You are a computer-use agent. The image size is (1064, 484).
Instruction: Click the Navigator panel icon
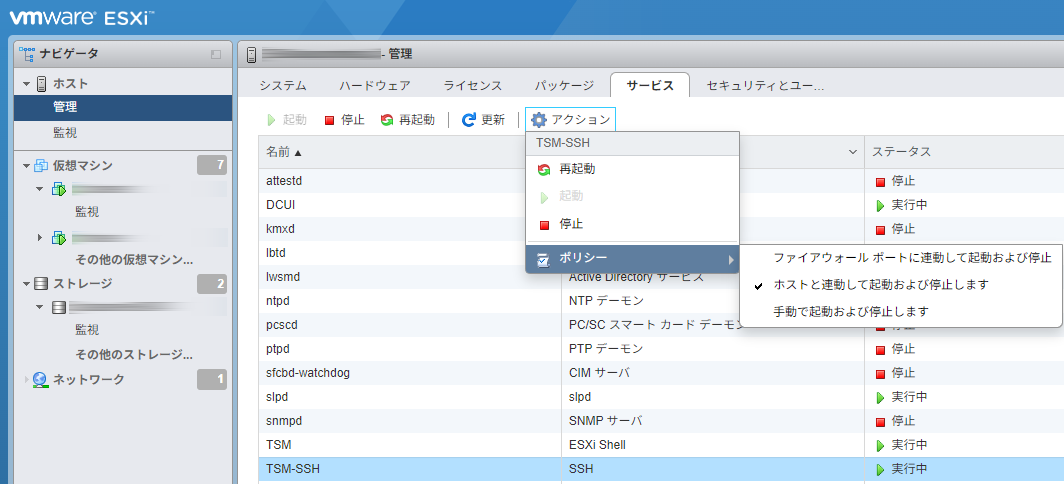(x=27, y=54)
